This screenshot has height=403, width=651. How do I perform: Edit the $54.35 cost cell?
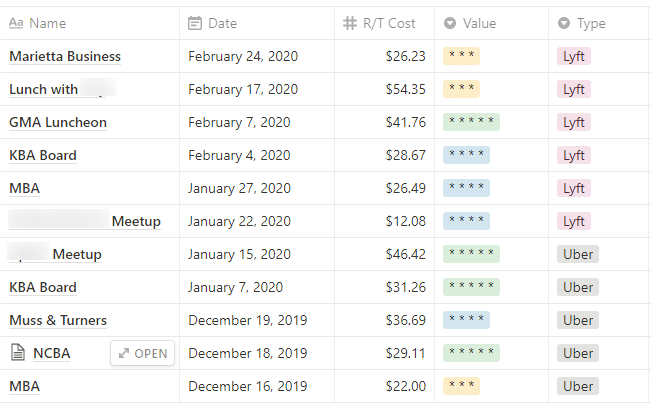pyautogui.click(x=384, y=89)
